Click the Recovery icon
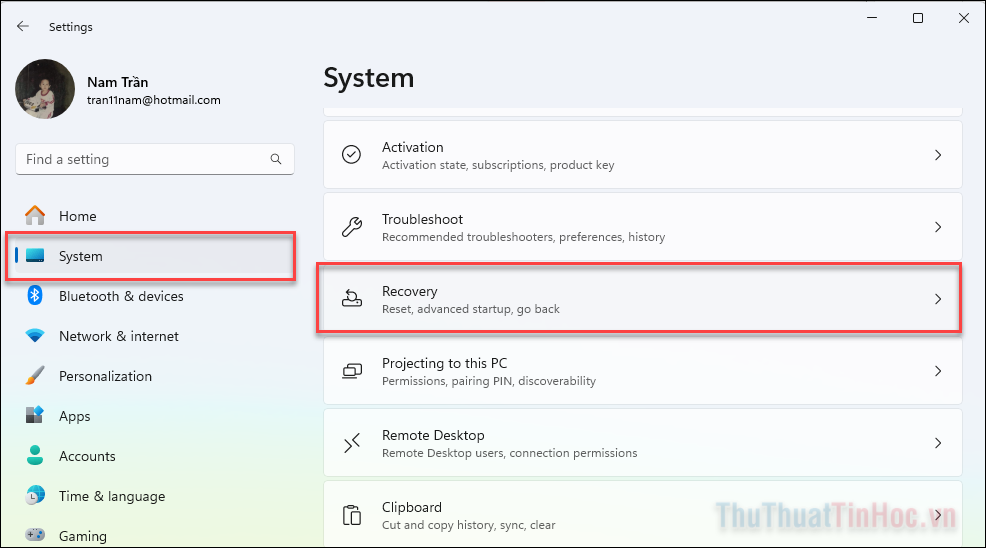Viewport: 986px width, 548px height. [352, 298]
